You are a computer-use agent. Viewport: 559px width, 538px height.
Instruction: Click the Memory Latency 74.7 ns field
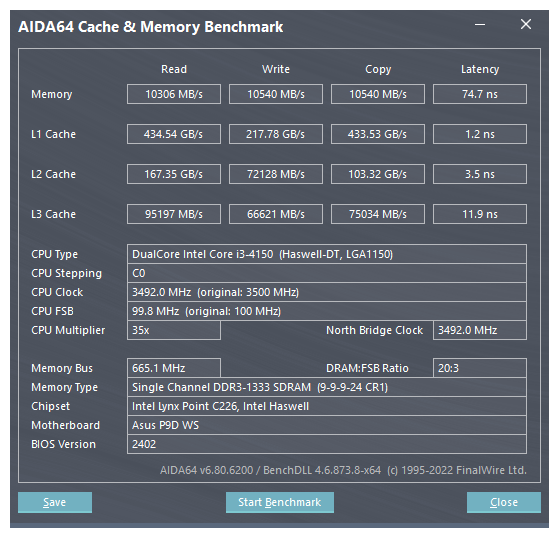[x=480, y=94]
